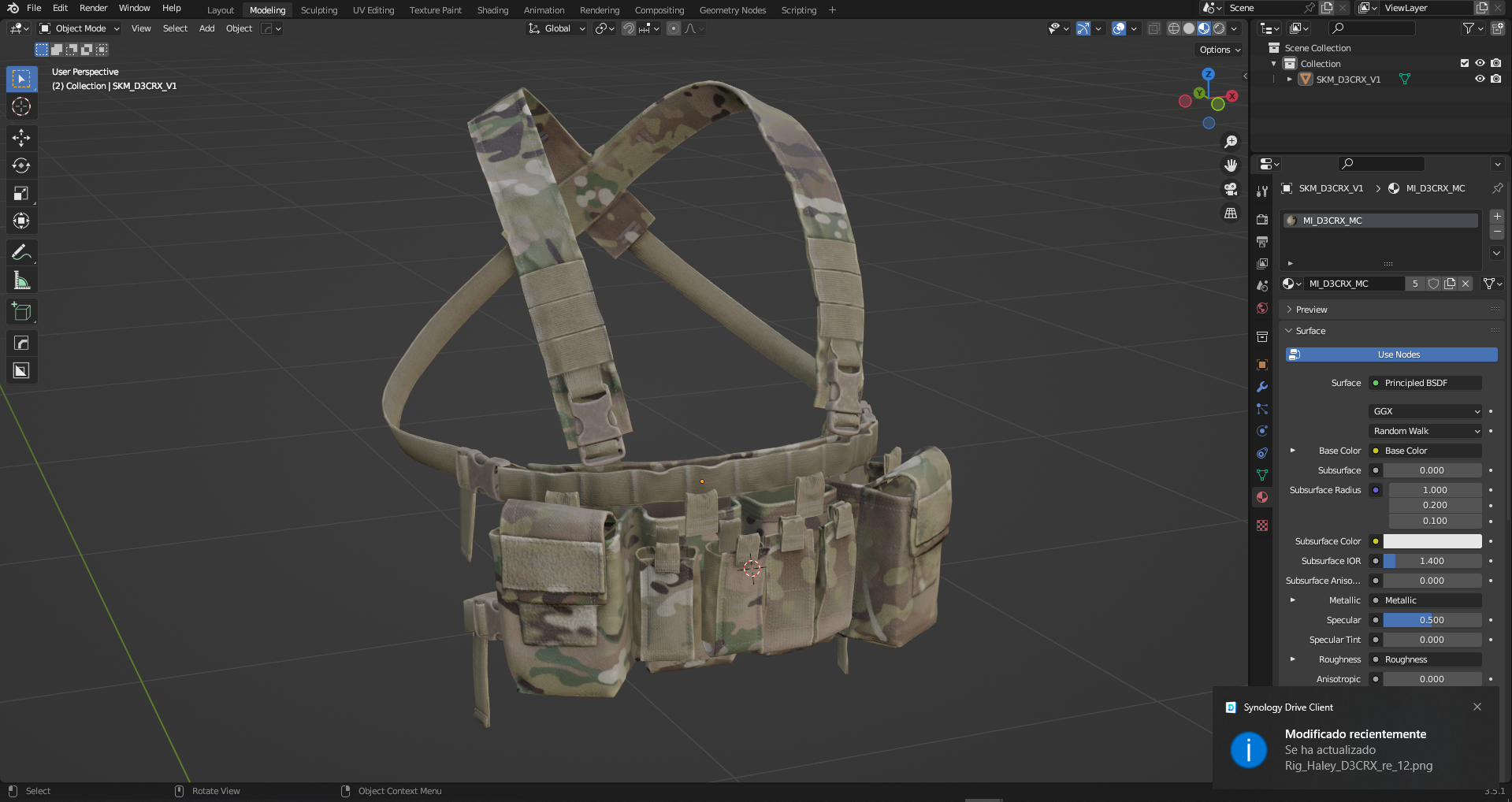Select the Cursor tool in the toolbar
Screen dimensions: 1512x802
21,106
